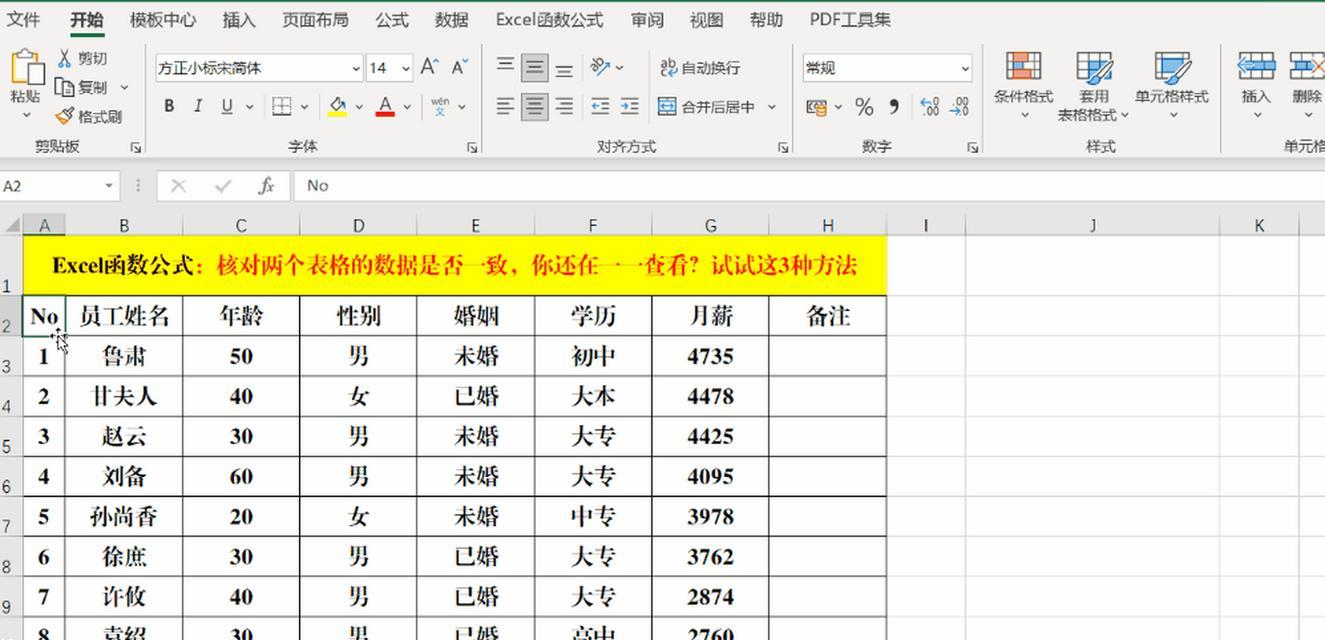Viewport: 1325px width, 640px height.
Task: Click the Name Box showing A2
Action: (x=59, y=186)
